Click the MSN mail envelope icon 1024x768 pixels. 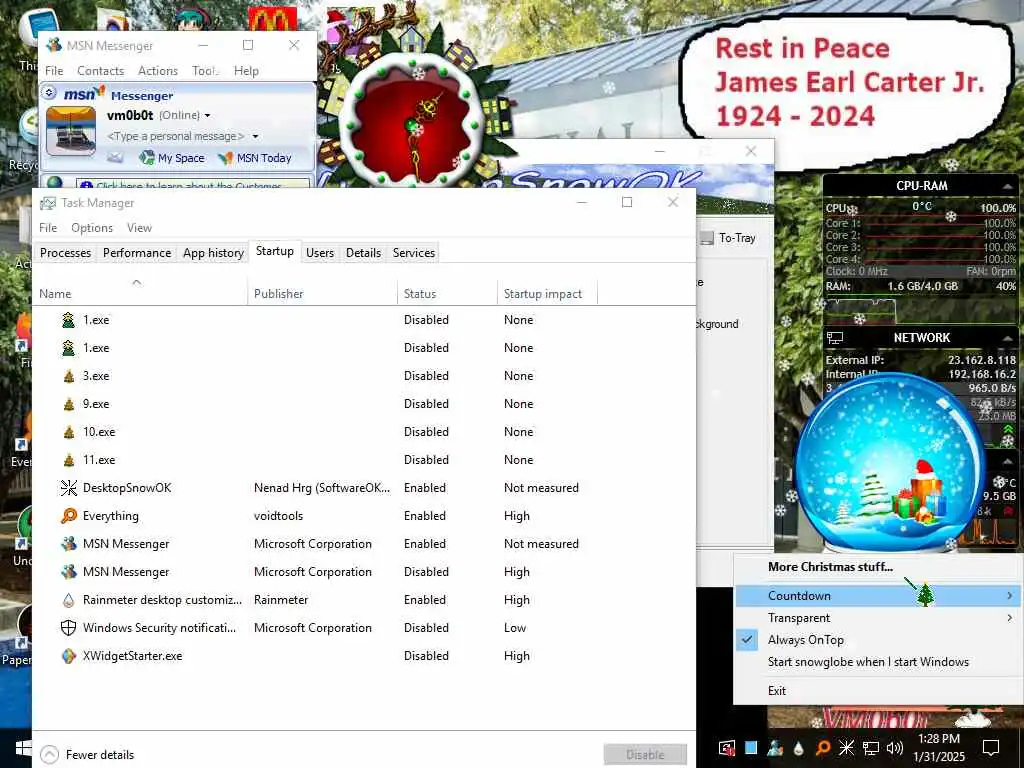point(115,157)
